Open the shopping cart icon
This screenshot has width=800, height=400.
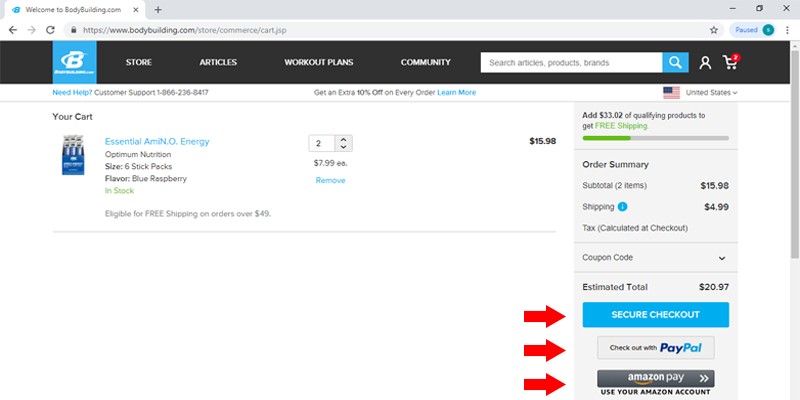(x=731, y=63)
